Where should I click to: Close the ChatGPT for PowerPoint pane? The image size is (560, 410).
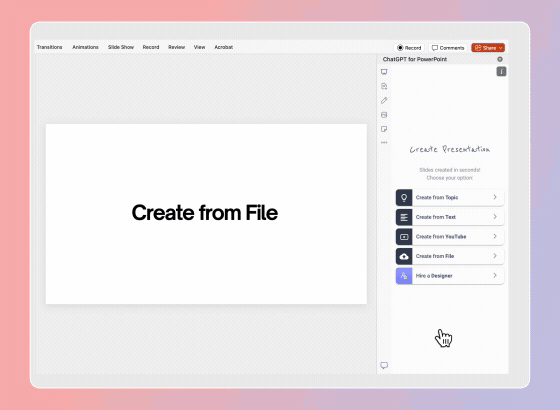[500, 59]
